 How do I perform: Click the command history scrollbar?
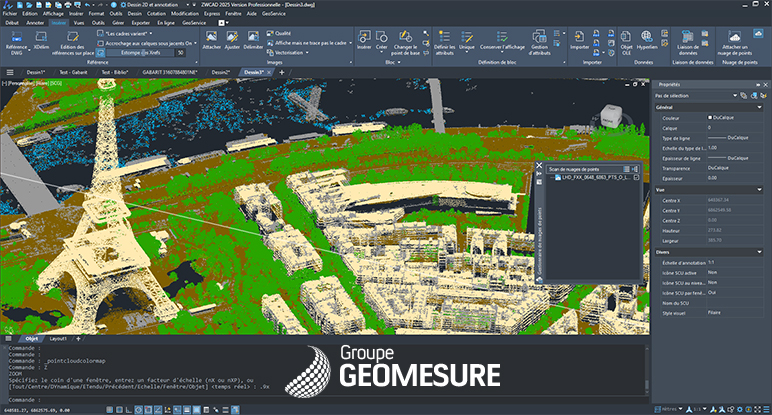[x=646, y=369]
